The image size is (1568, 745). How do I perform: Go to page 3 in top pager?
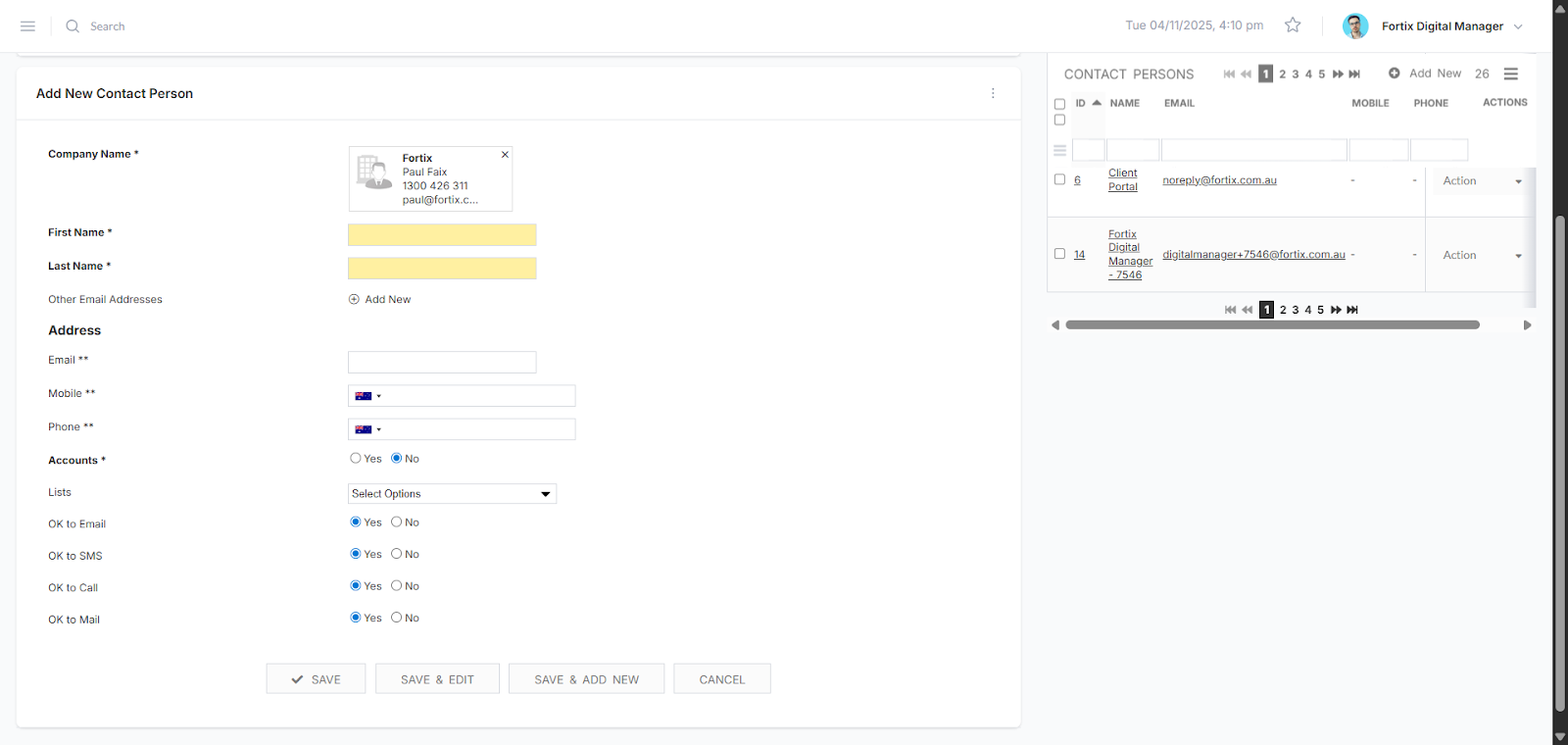(1296, 74)
